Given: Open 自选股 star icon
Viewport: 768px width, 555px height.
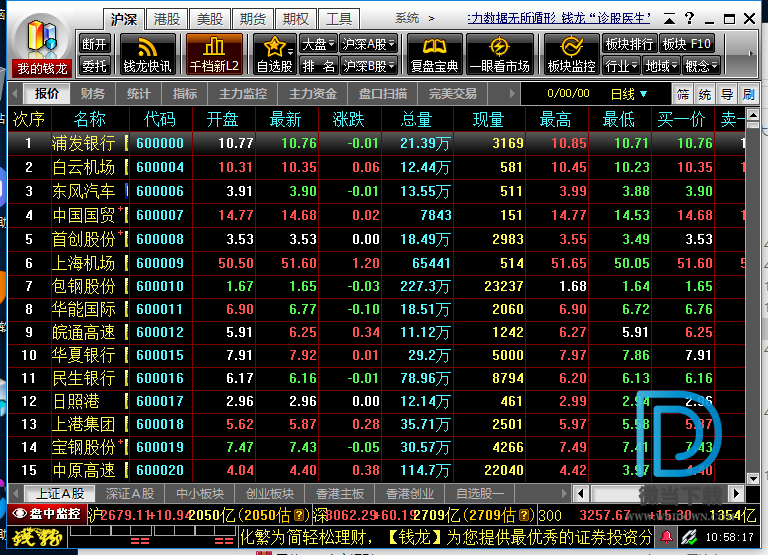Looking at the screenshot, I should click(274, 54).
